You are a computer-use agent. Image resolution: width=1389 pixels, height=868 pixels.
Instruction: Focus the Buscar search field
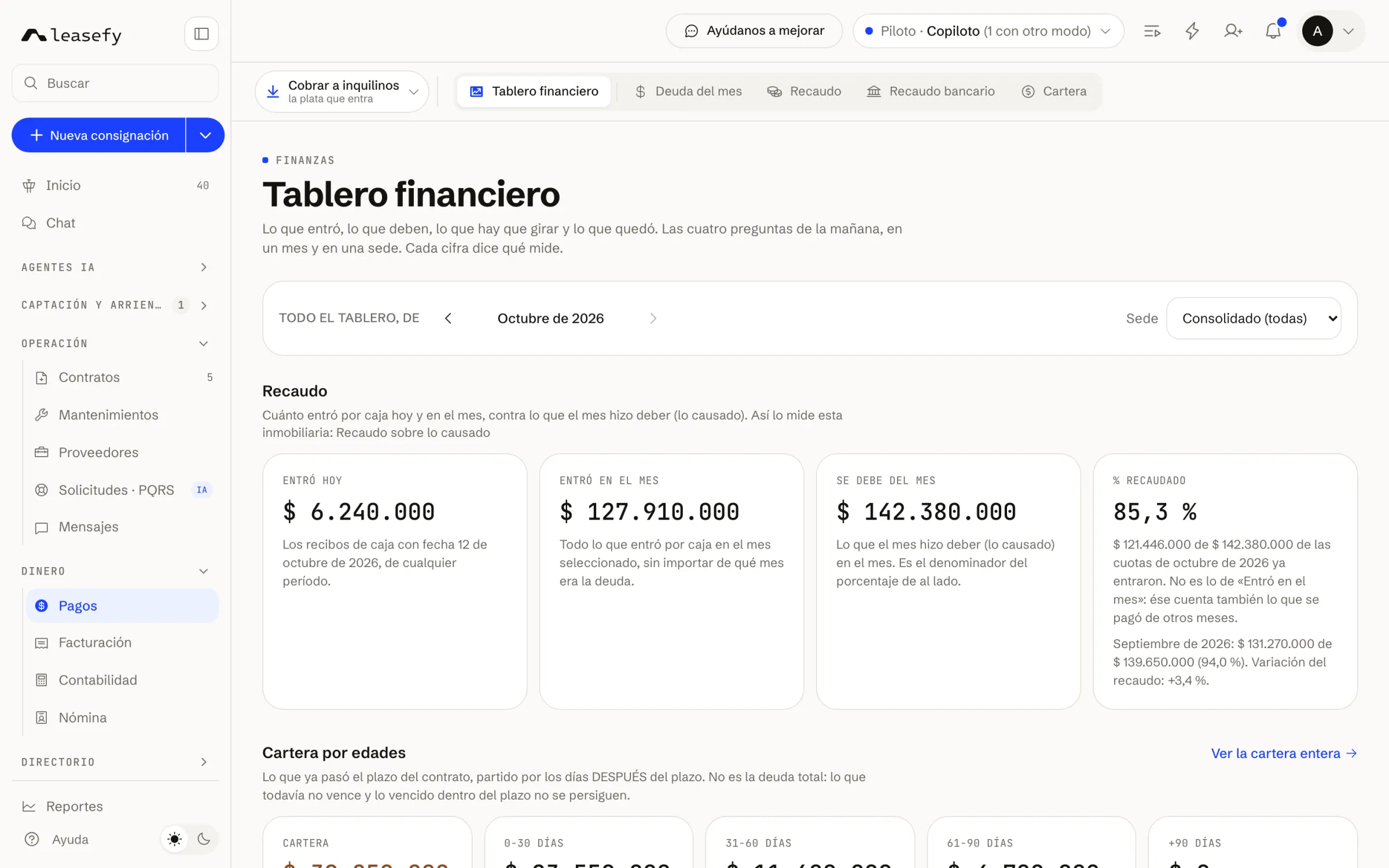pos(115,83)
